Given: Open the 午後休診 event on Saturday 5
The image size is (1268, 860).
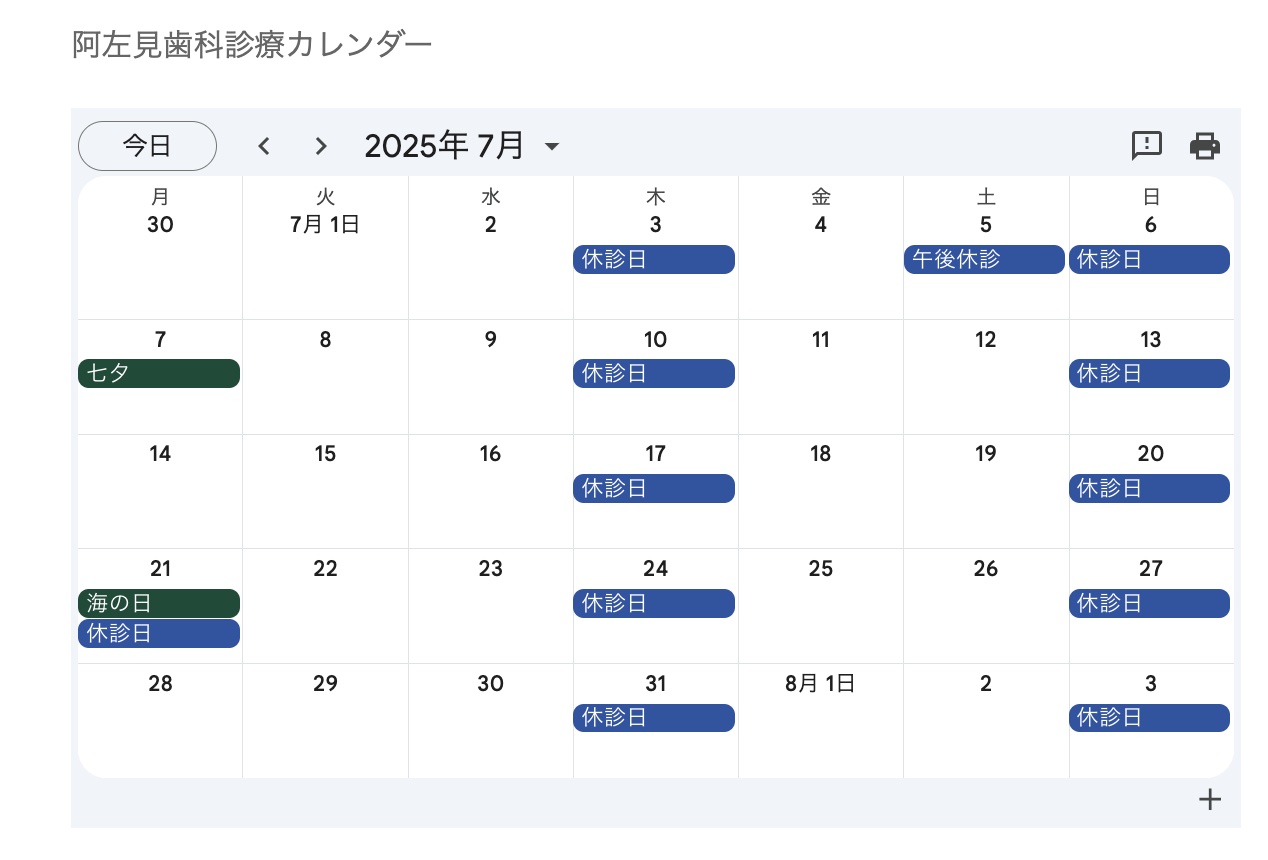Looking at the screenshot, I should (984, 260).
